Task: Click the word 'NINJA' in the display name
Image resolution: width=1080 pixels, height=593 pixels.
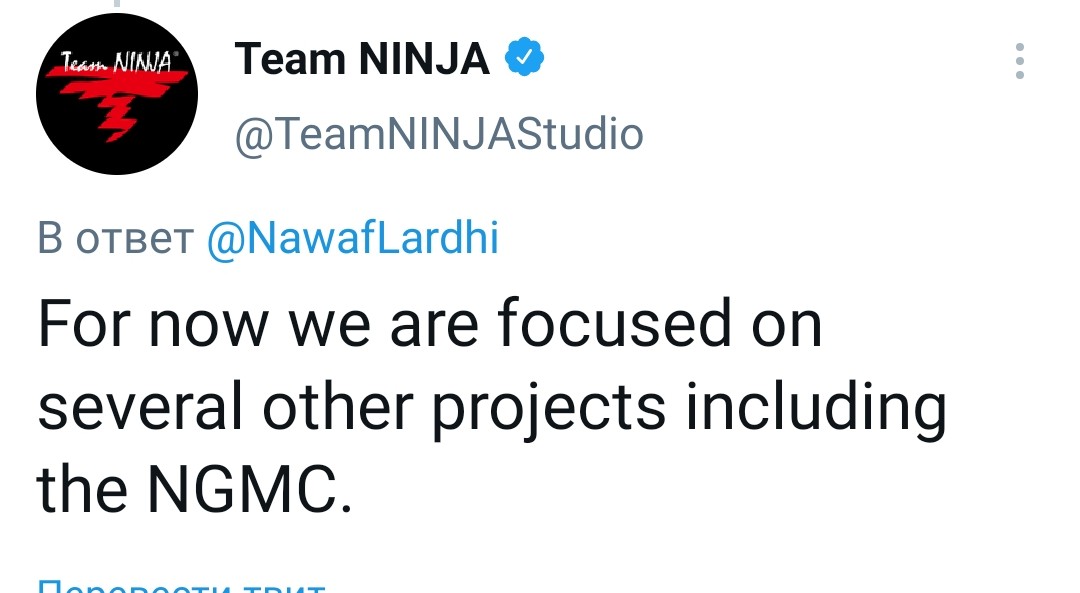Action: pyautogui.click(x=424, y=59)
